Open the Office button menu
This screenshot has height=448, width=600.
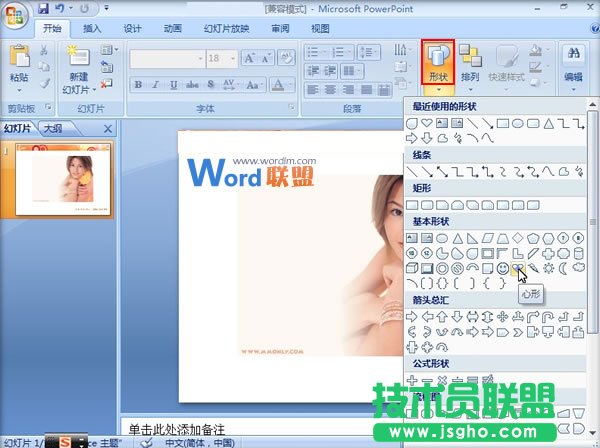15,16
